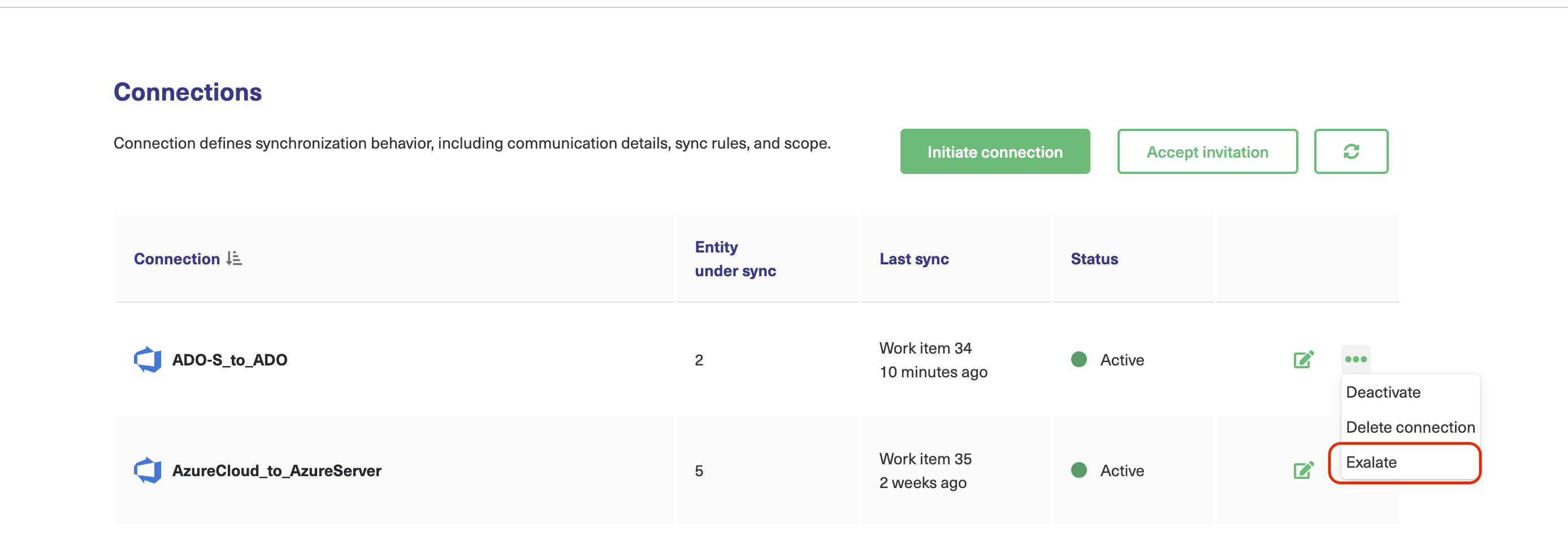Refresh the connections list
The image size is (1568, 540).
(x=1351, y=151)
